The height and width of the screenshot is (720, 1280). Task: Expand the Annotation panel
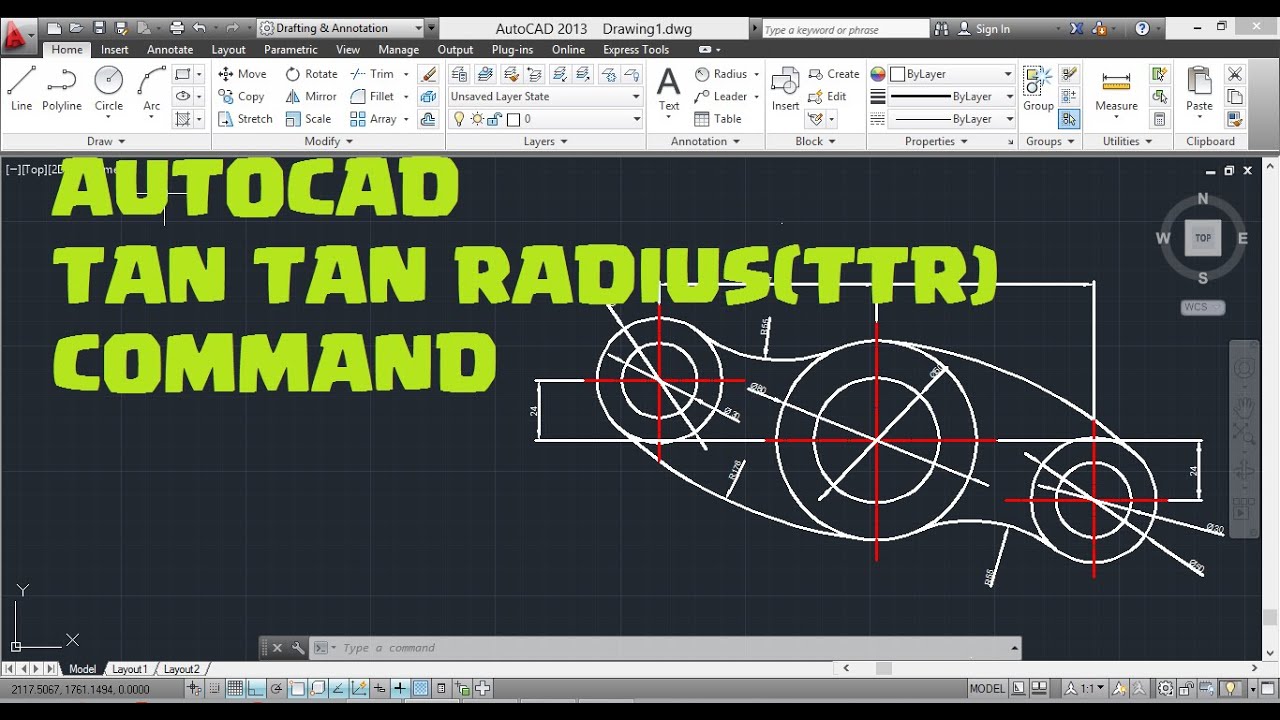tap(705, 141)
